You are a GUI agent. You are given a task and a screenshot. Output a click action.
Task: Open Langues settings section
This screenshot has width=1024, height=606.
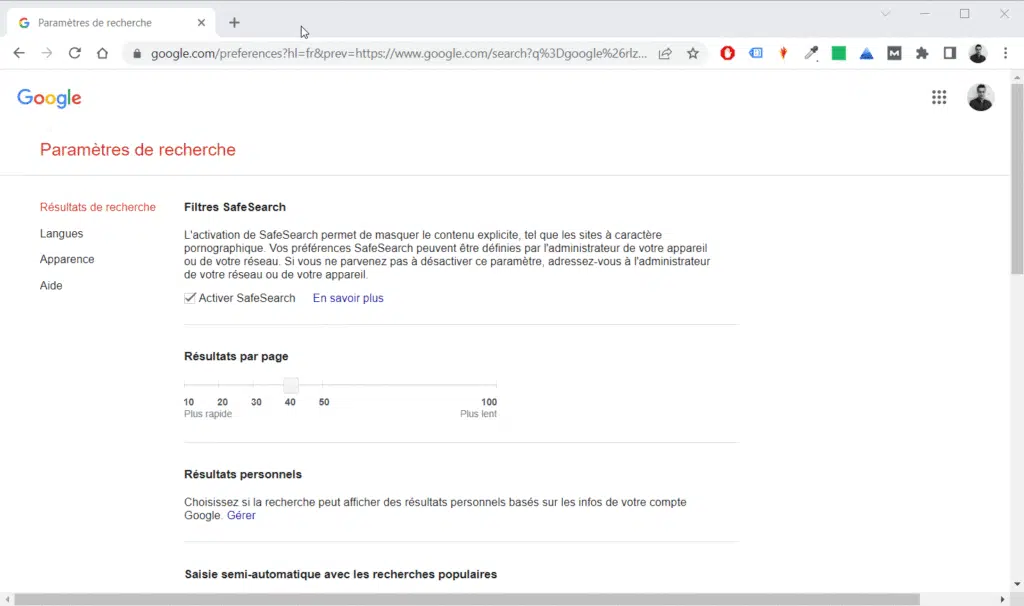(61, 234)
